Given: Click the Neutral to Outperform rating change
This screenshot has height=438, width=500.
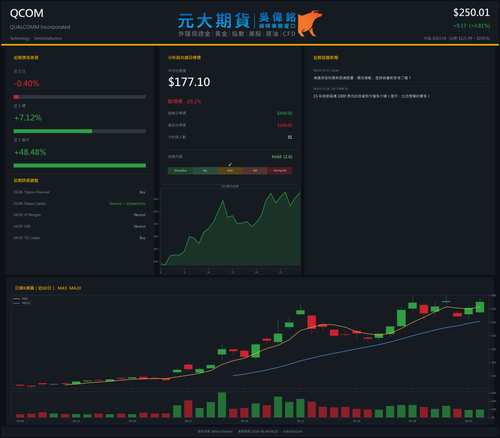Looking at the screenshot, I should pyautogui.click(x=128, y=203).
